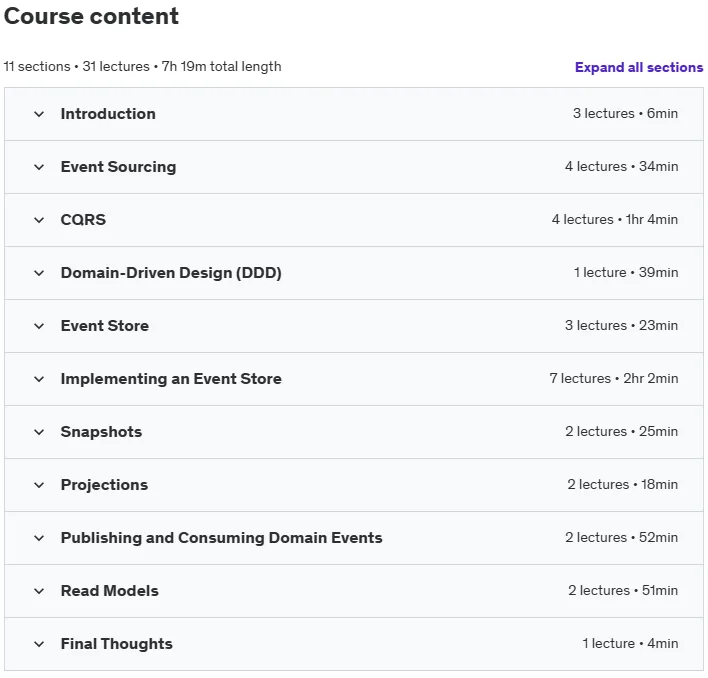Click the '7 lectures • 2hr 2min' label

tap(614, 378)
